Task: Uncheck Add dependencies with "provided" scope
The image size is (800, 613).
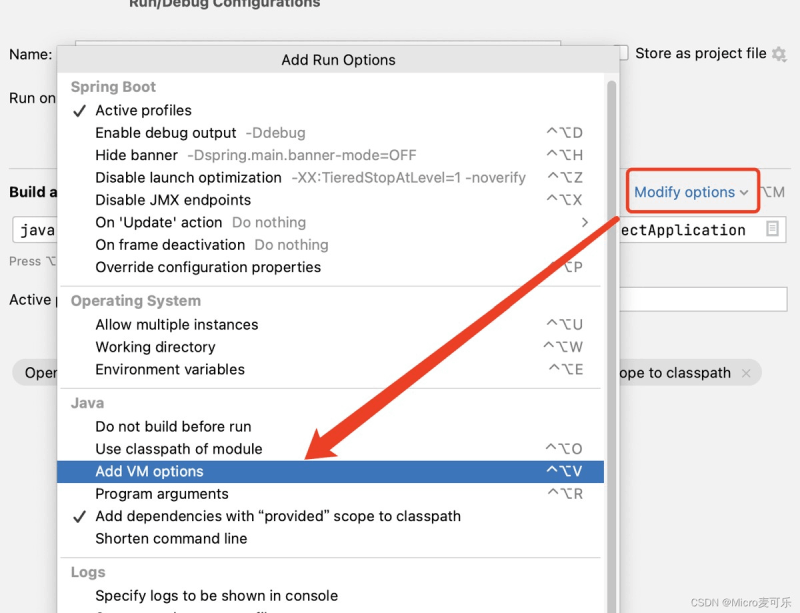Action: tap(278, 516)
